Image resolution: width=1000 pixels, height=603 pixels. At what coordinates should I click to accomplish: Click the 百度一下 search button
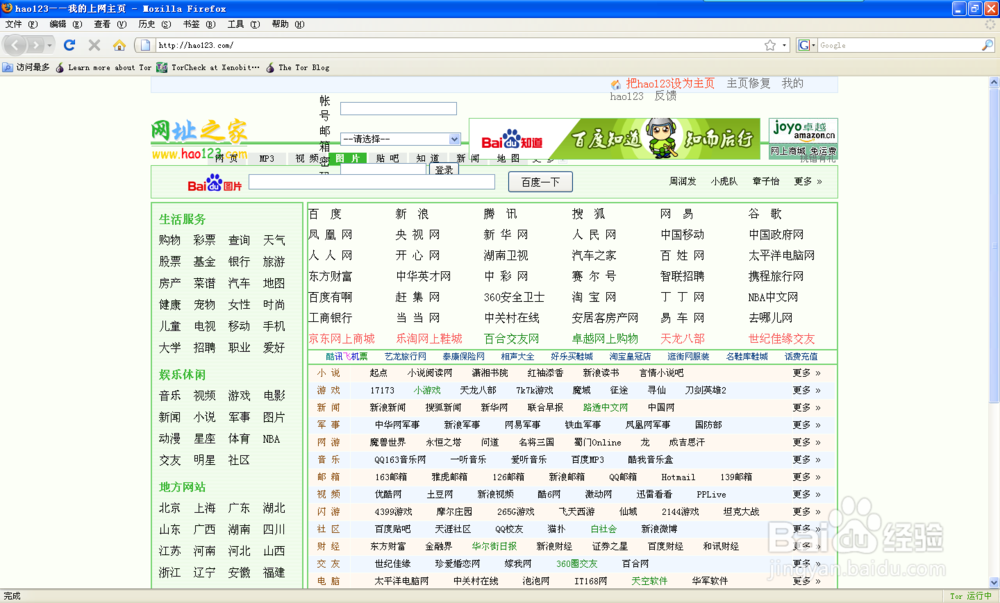(540, 182)
